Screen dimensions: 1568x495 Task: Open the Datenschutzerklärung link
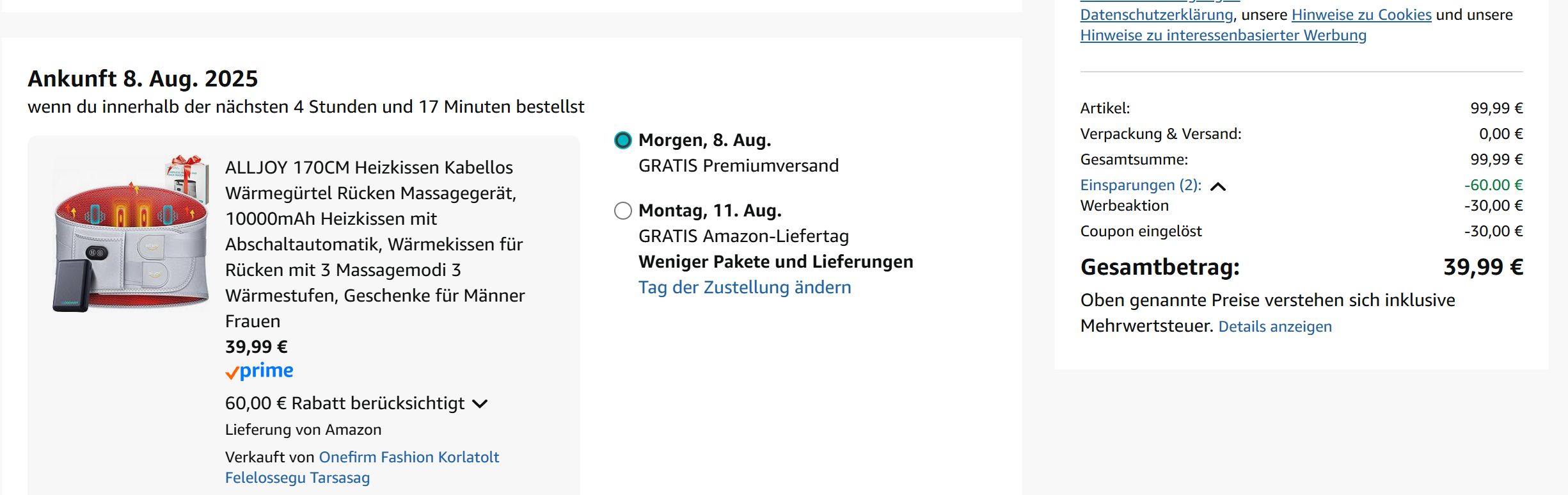pyautogui.click(x=1156, y=15)
